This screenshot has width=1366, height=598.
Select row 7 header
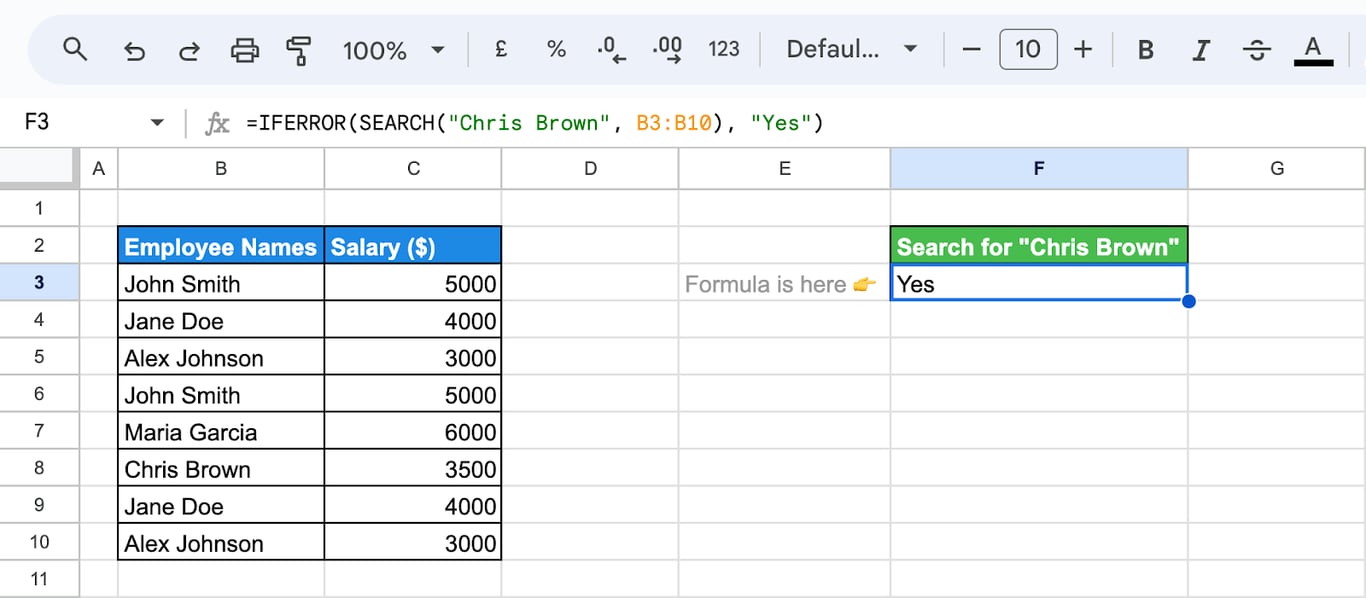pyautogui.click(x=39, y=431)
